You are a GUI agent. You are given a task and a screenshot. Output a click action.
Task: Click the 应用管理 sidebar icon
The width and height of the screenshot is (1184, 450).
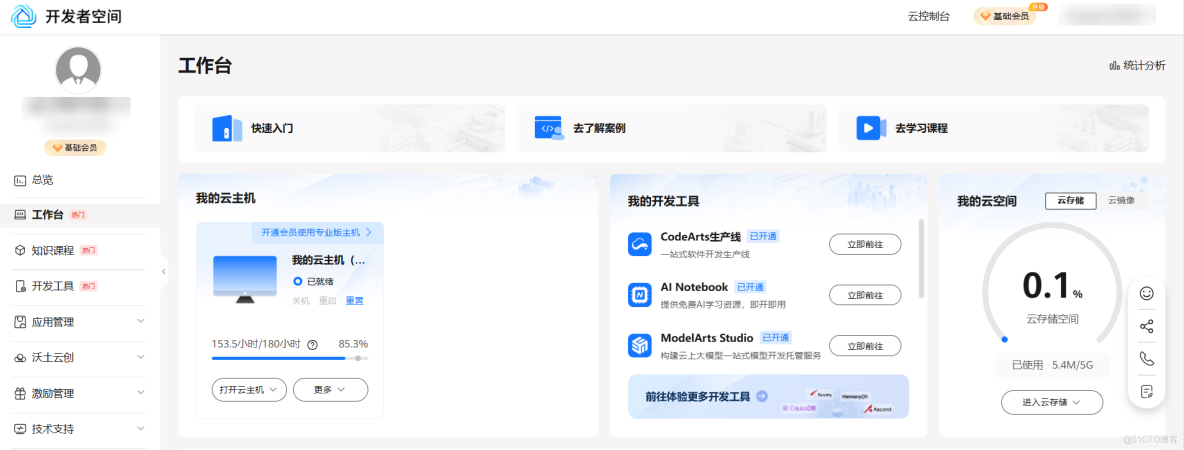point(20,322)
